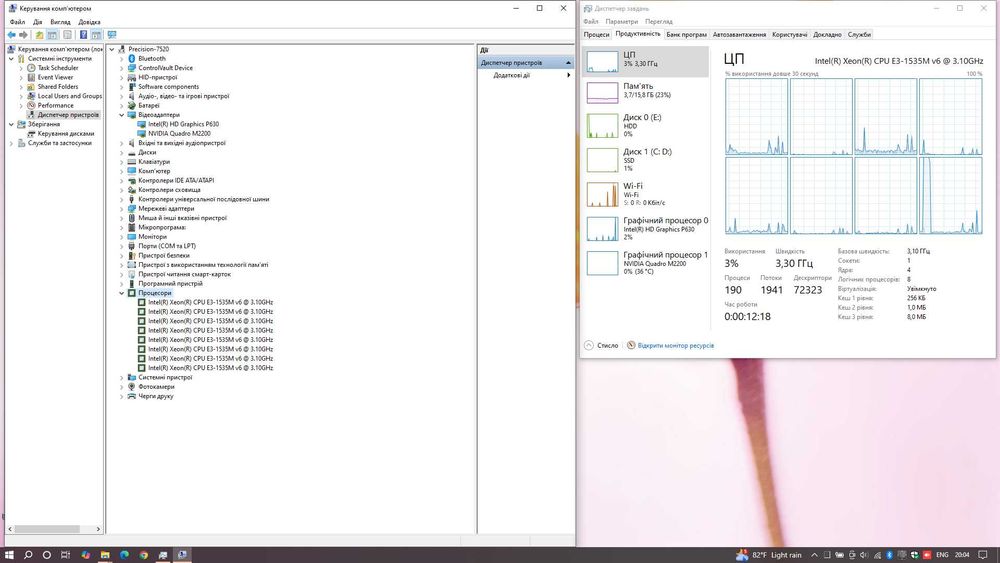Click the blue Help question-mark toolbar icon

[x=83, y=35]
